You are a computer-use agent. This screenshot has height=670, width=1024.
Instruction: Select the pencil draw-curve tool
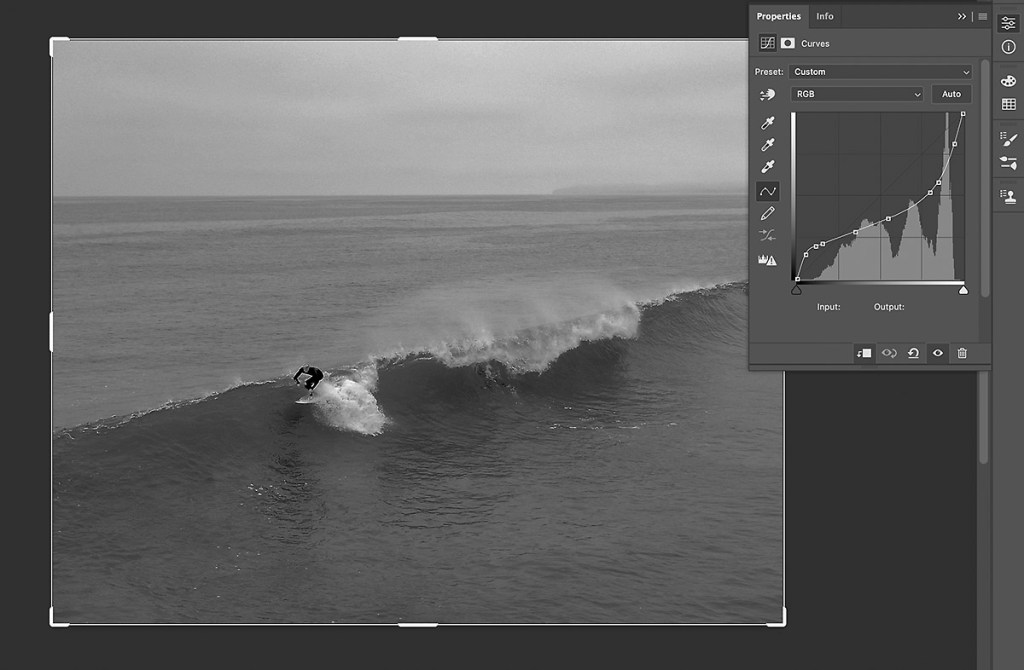[767, 213]
